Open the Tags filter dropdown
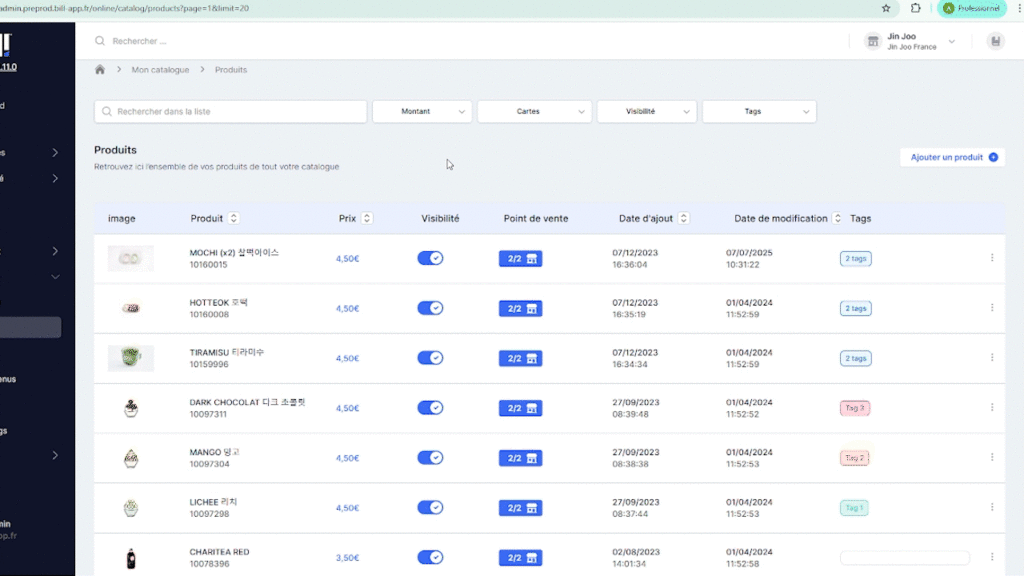 point(759,112)
